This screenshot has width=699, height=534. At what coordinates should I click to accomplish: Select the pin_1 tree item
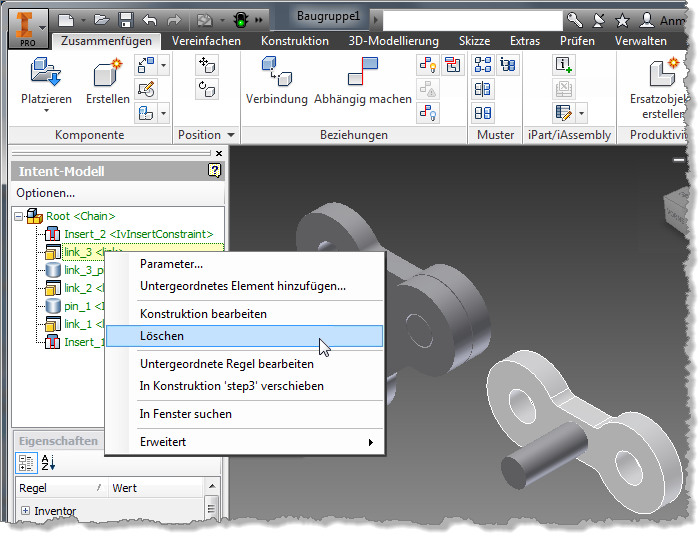(84, 306)
